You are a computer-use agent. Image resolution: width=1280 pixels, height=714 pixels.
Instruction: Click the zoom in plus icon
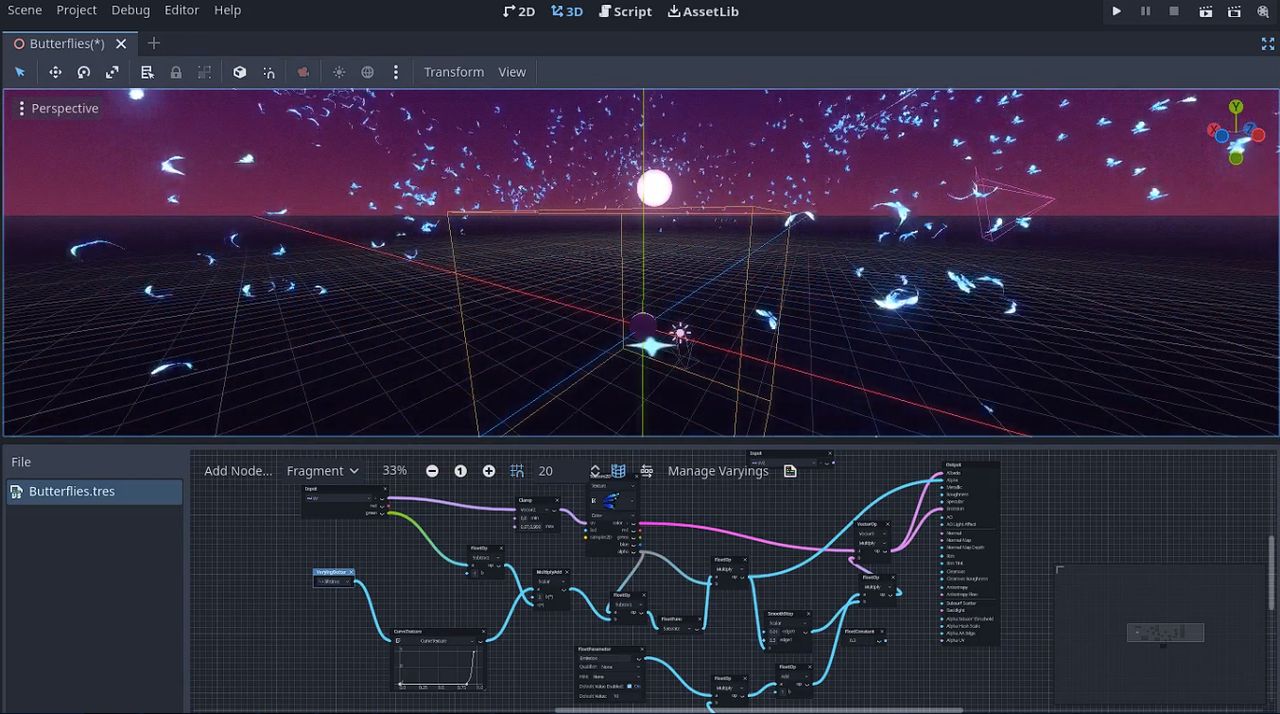pyautogui.click(x=489, y=471)
